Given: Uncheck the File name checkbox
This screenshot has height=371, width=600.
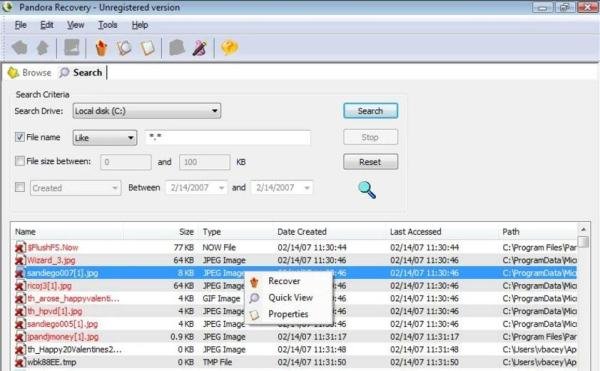Looking at the screenshot, I should coord(20,137).
